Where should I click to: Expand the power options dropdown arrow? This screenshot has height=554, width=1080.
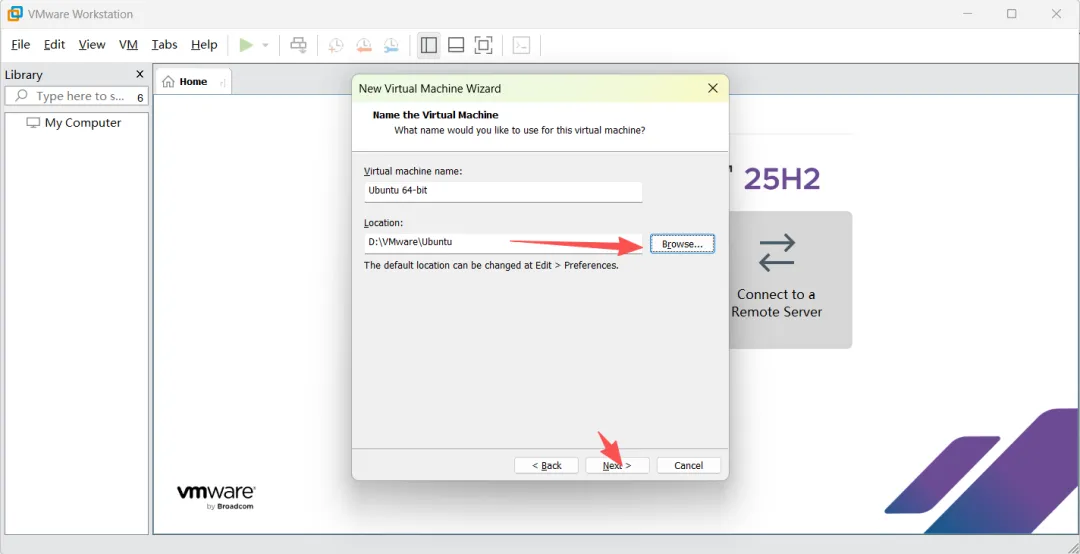point(265,45)
